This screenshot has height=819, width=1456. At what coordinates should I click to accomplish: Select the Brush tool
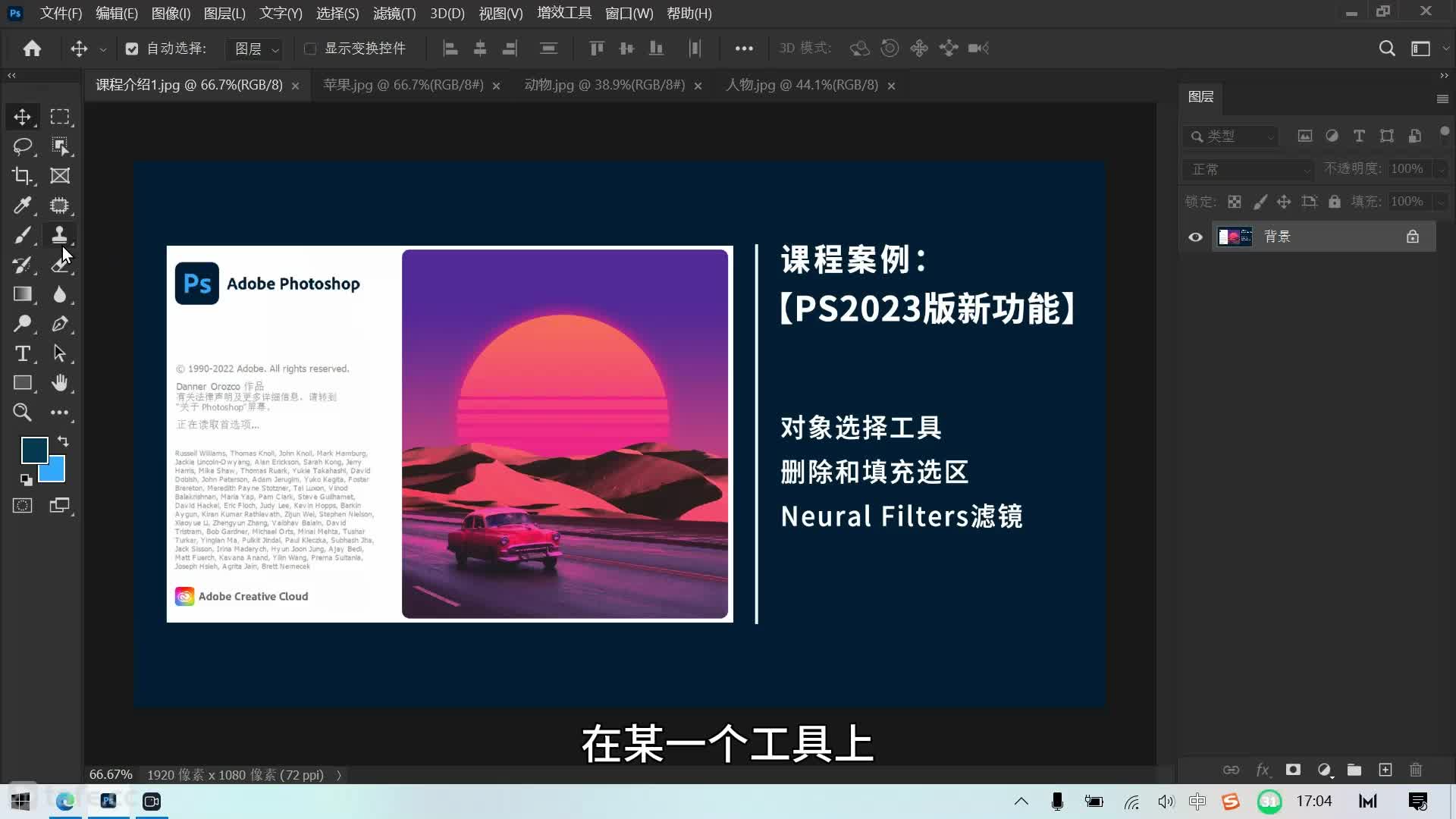coord(22,235)
